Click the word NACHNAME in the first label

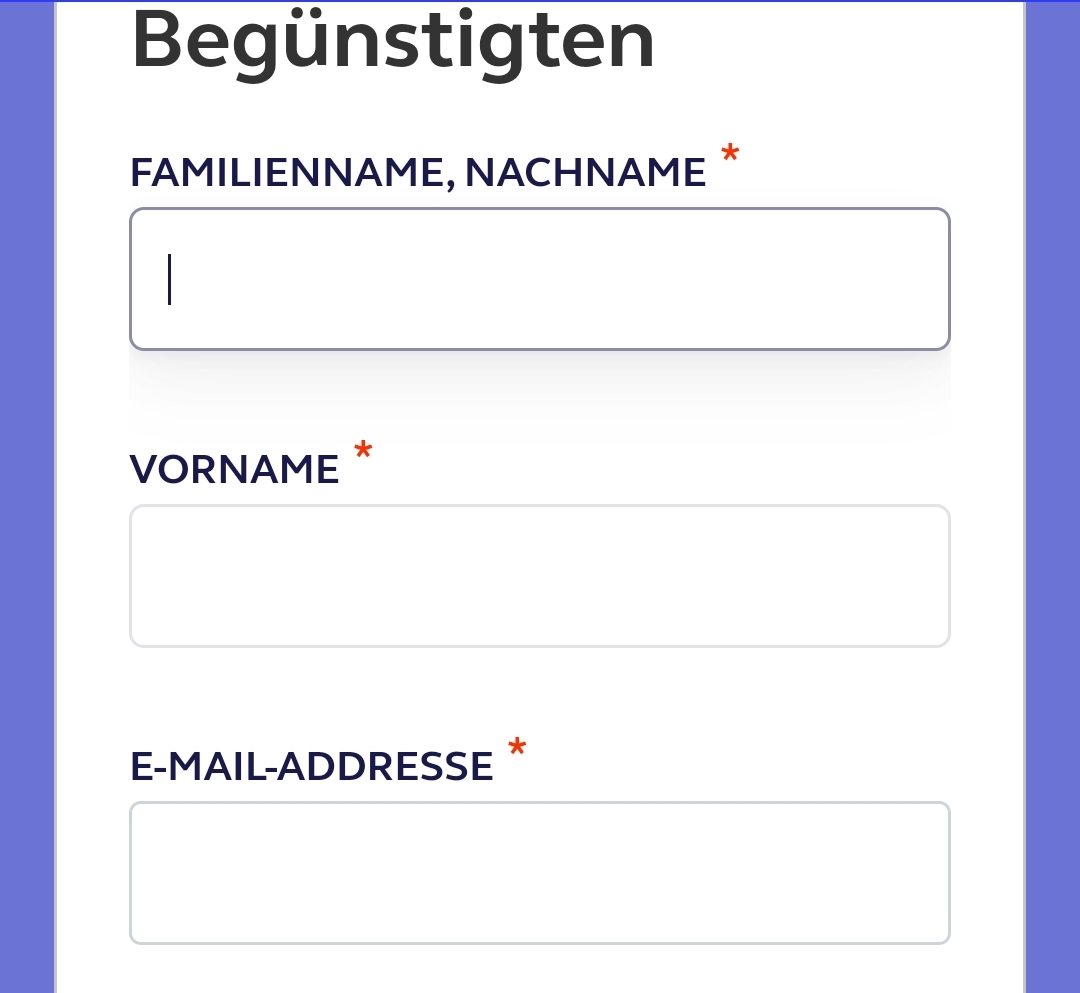point(585,173)
